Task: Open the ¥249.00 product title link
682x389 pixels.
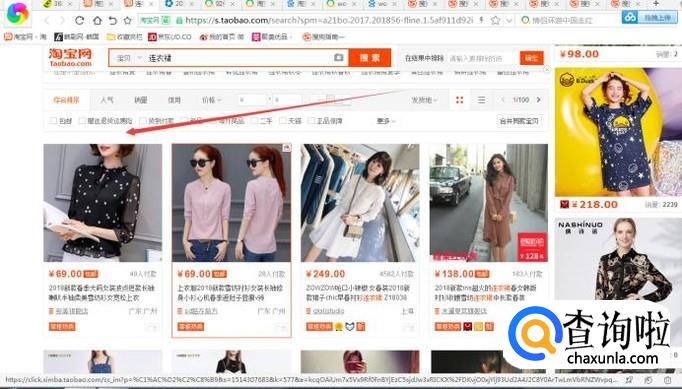Action: [x=357, y=292]
